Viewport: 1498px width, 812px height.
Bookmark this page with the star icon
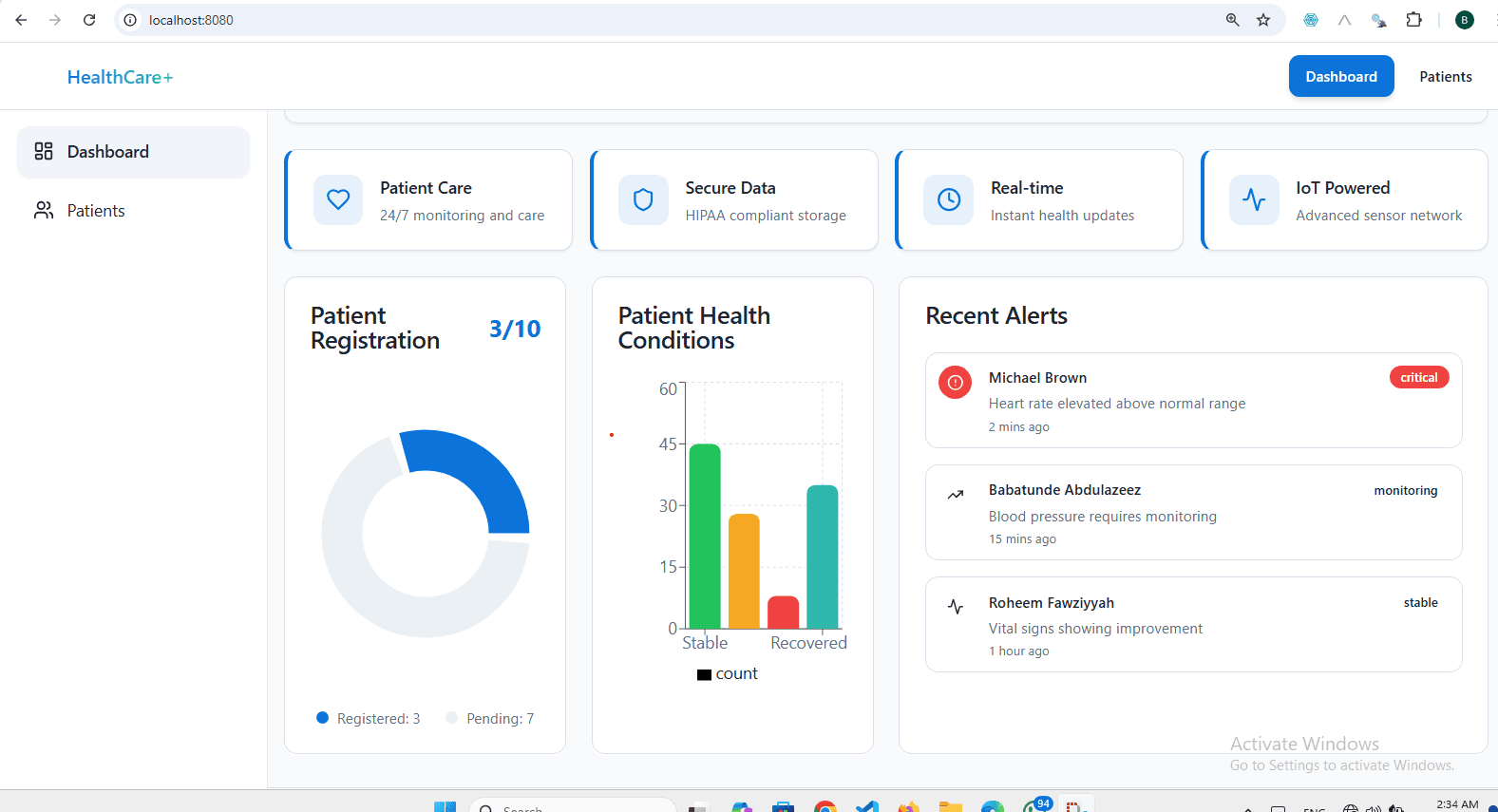point(1263,20)
